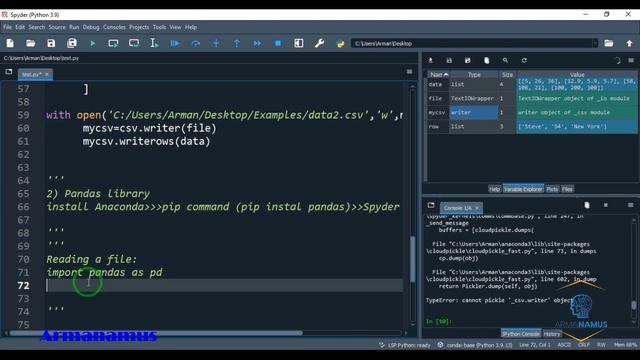Start debugging the file
This screenshot has height=360, width=640.
(x=175, y=43)
